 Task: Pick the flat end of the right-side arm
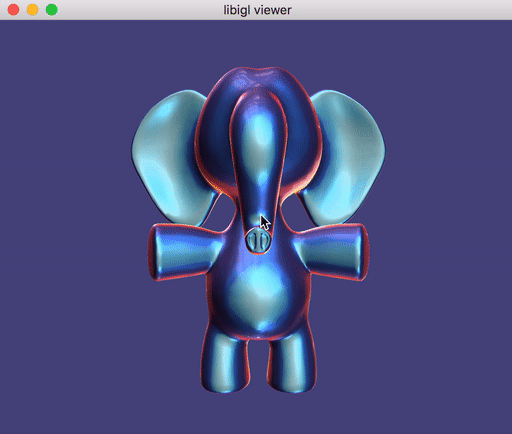coord(363,252)
